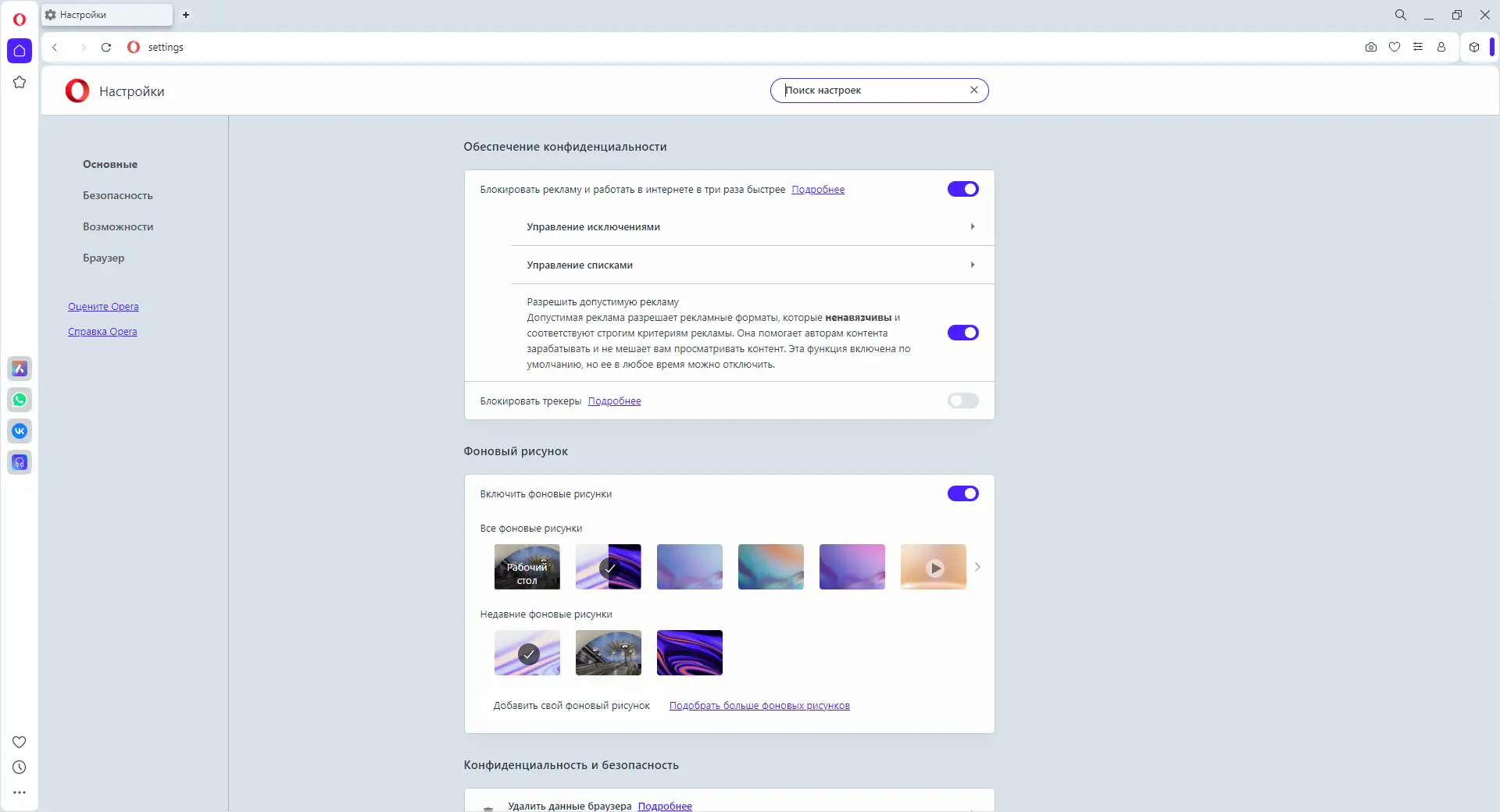
Task: Add the page to bookmarks via the toolbar heart
Action: pos(1395,47)
